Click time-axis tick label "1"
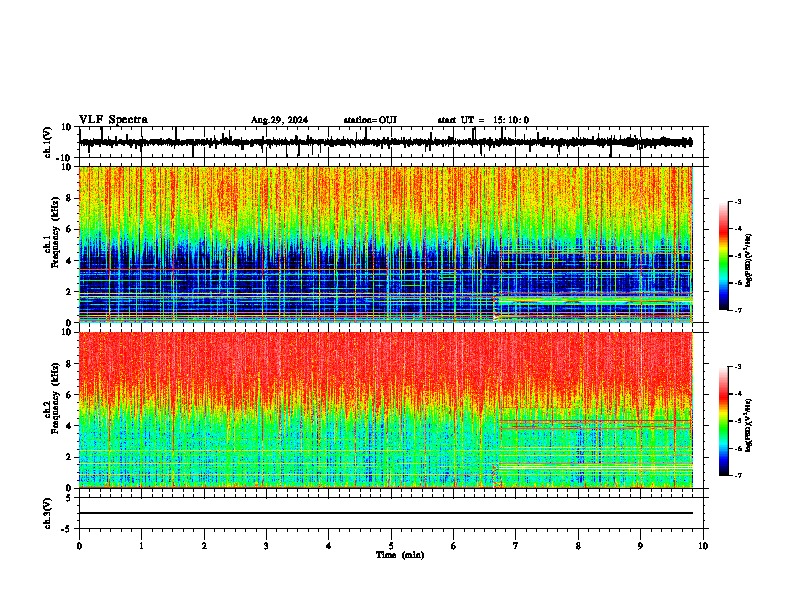 (141, 546)
